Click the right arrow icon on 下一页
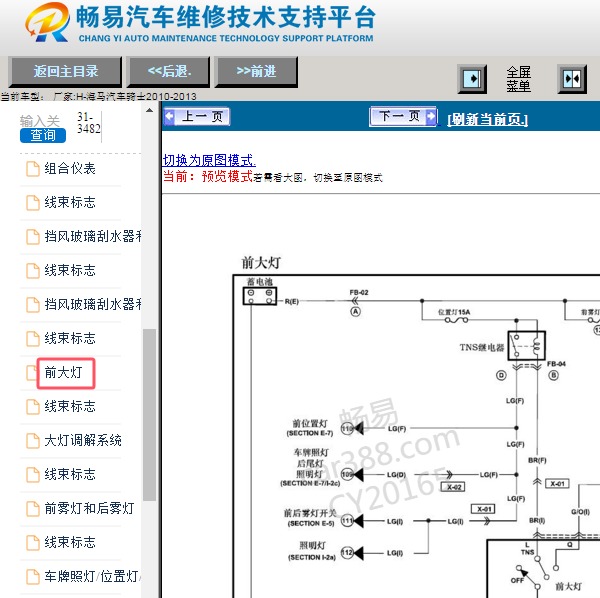 pyautogui.click(x=431, y=116)
